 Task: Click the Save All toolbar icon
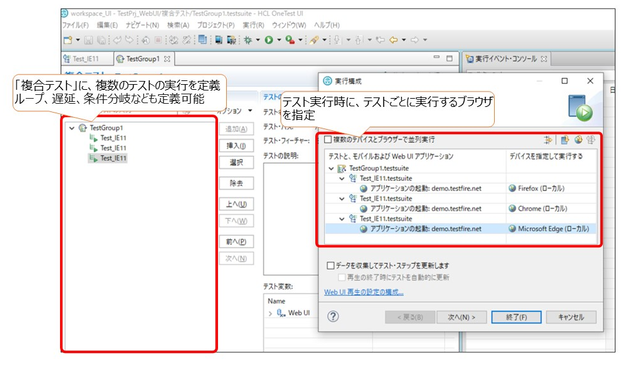point(102,40)
